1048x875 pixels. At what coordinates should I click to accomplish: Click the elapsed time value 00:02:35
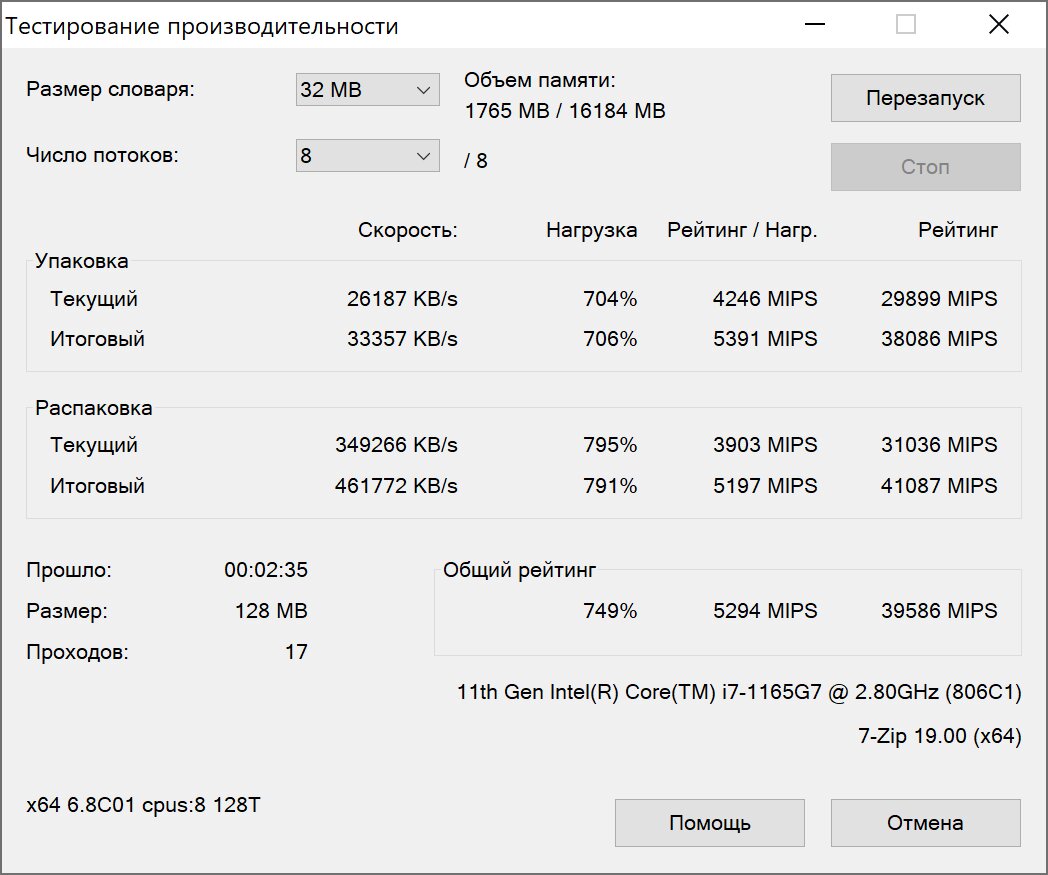[x=265, y=571]
